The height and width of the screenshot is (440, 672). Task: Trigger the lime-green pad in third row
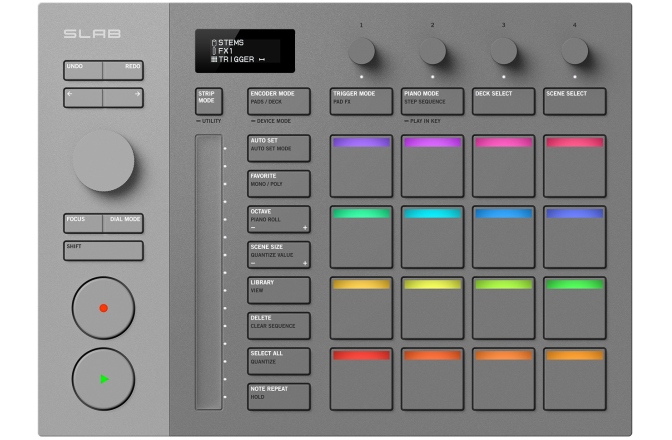click(504, 308)
